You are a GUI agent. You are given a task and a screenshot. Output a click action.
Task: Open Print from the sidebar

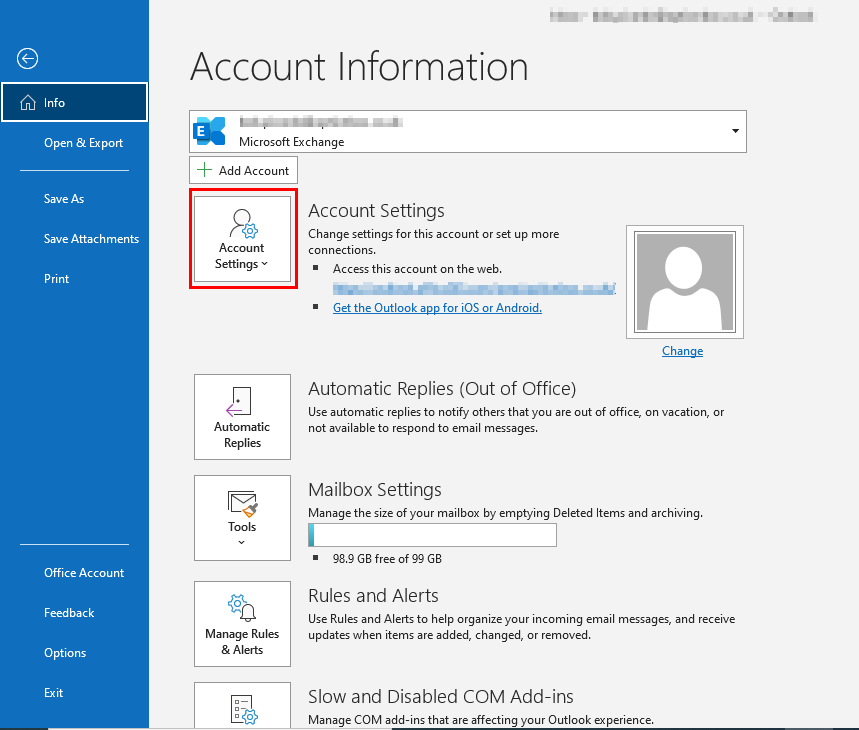pyautogui.click(x=57, y=279)
